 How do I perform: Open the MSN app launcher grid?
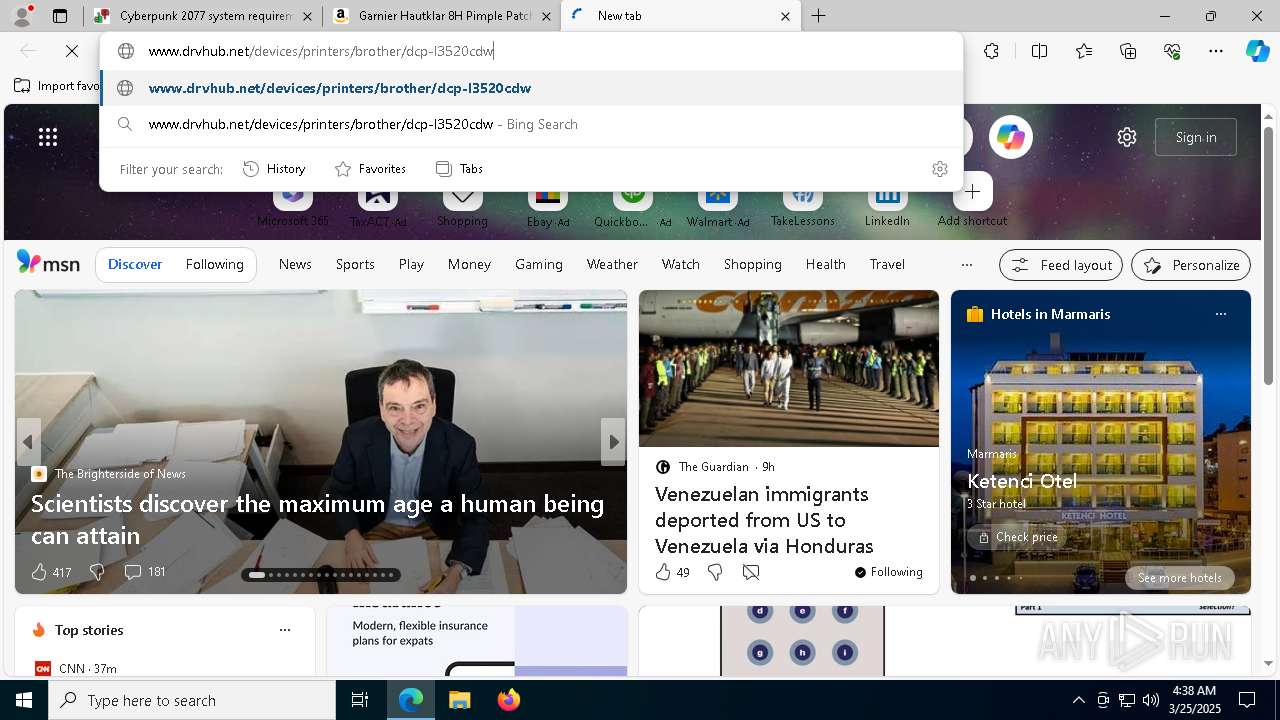click(x=48, y=137)
